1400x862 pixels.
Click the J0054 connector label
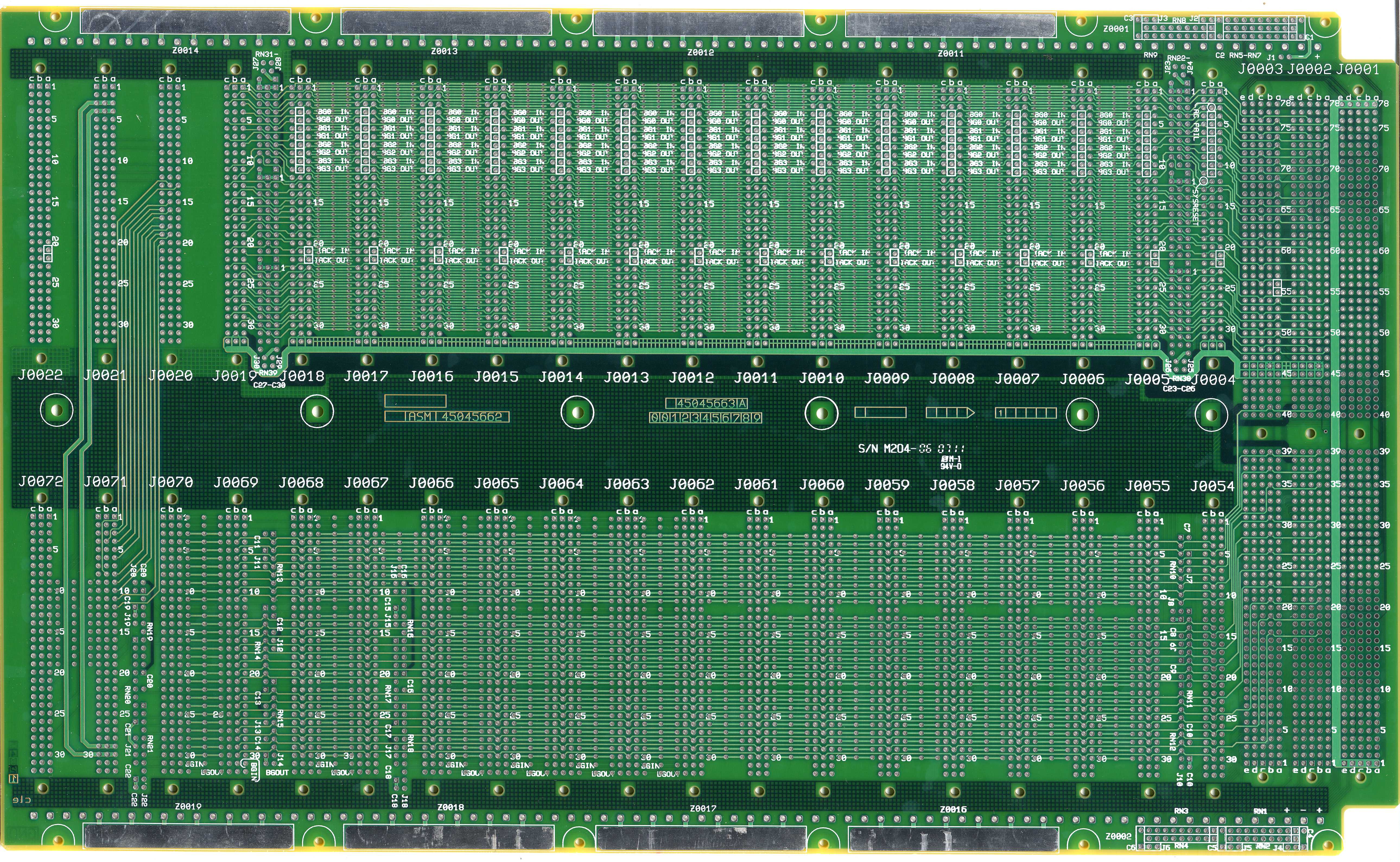1212,486
